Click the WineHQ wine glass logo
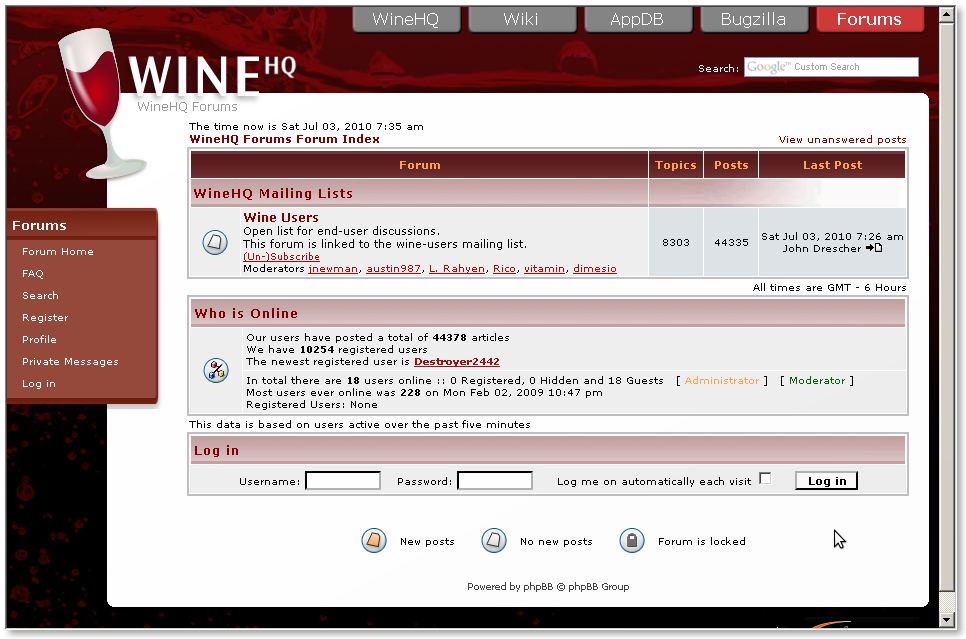 pos(102,104)
